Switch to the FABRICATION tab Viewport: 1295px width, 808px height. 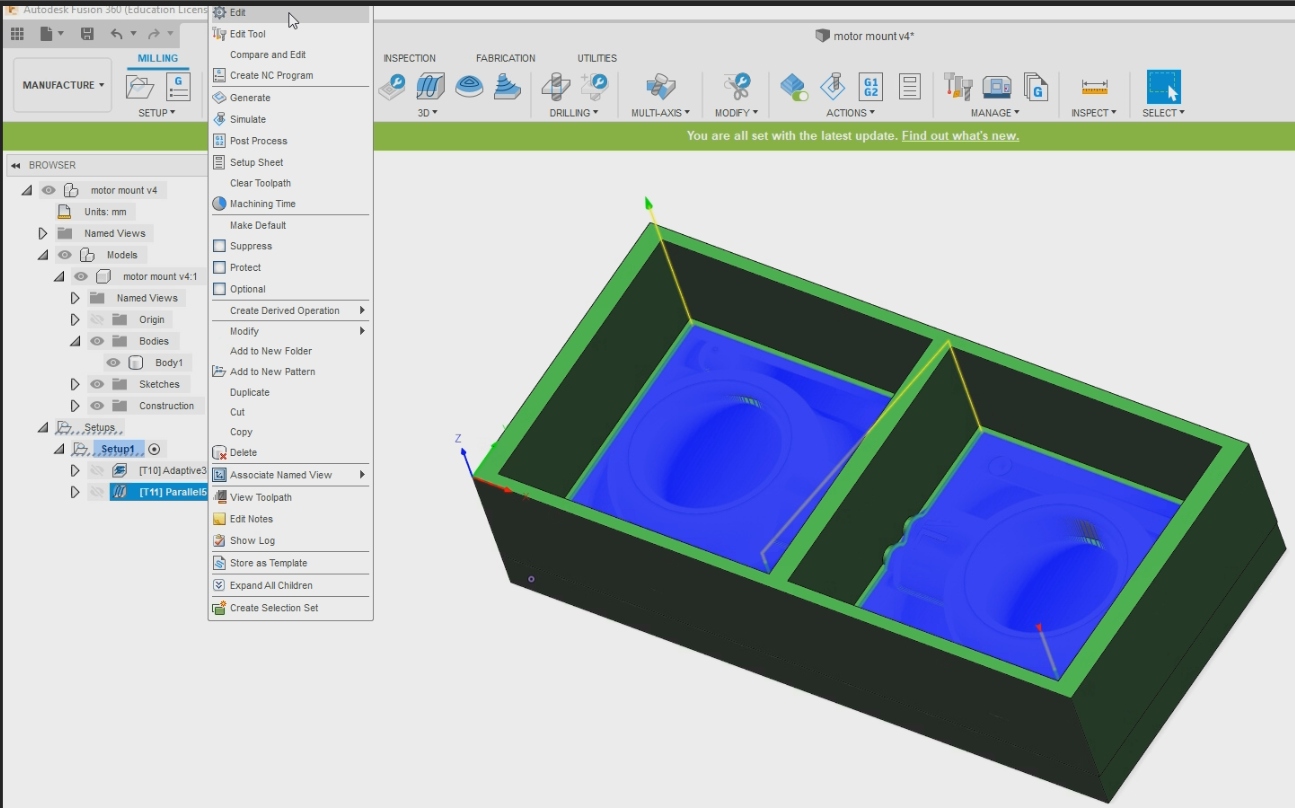(505, 58)
